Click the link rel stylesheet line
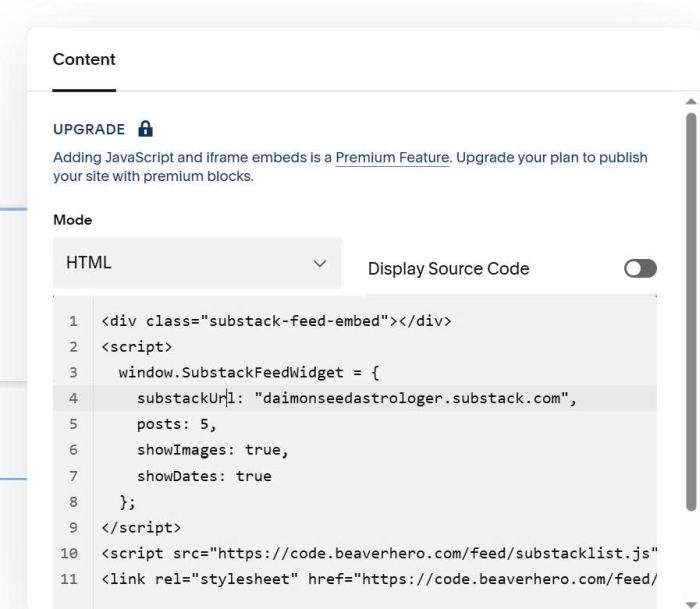Screen dimensions: 700x609 [379, 580]
